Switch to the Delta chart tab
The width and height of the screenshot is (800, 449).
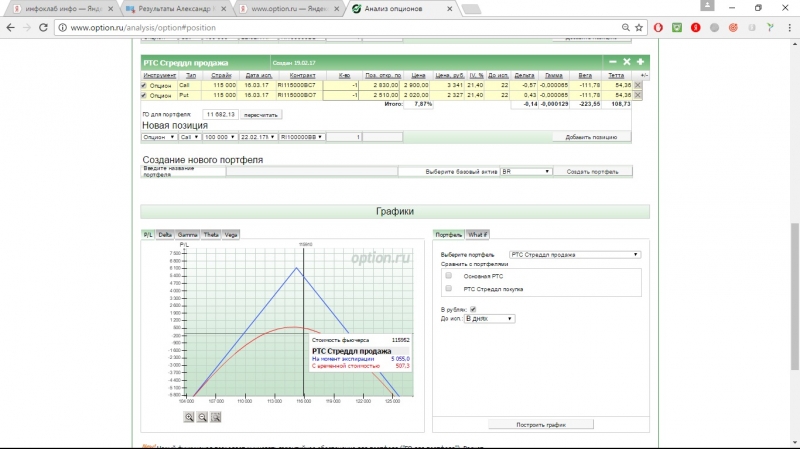(x=165, y=235)
